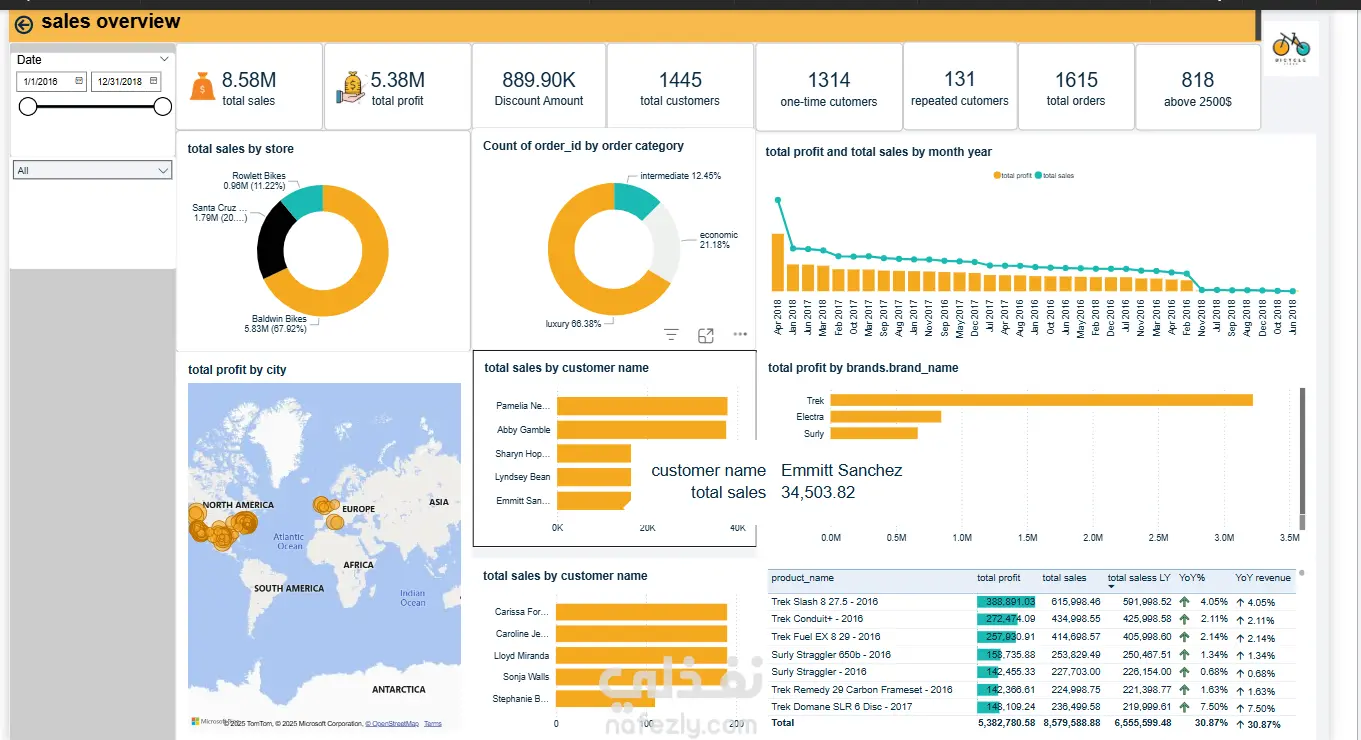Viewport: 1361px width, 740px height.
Task: Select the Rowlett Bikes teal donut segment
Action: tap(303, 201)
